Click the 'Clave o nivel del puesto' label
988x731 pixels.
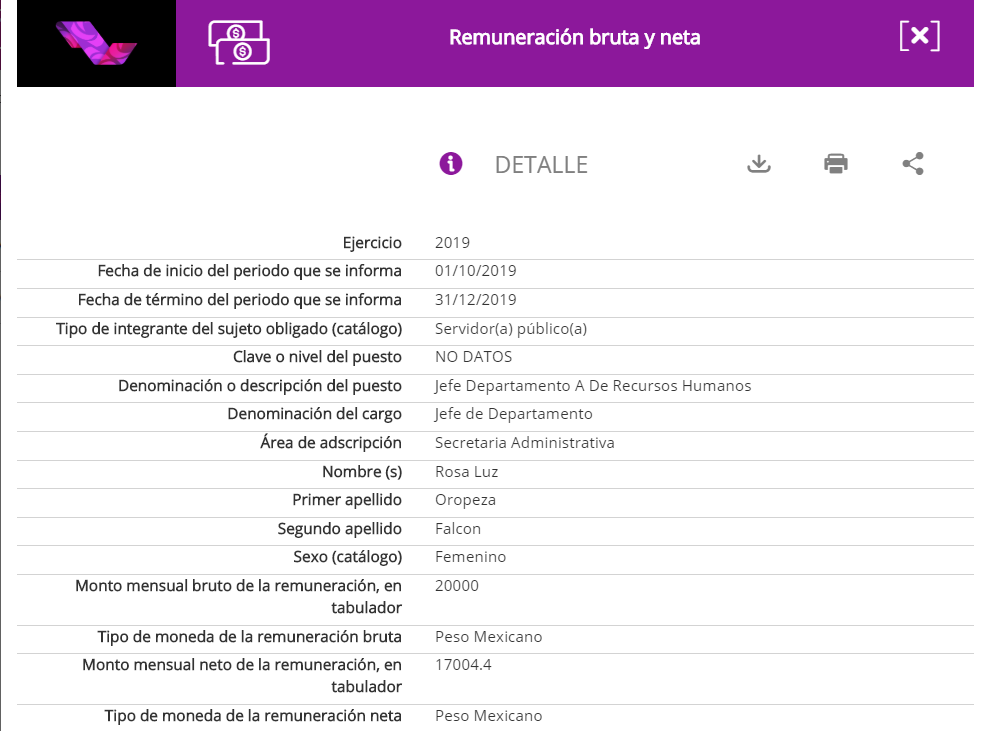coord(317,357)
